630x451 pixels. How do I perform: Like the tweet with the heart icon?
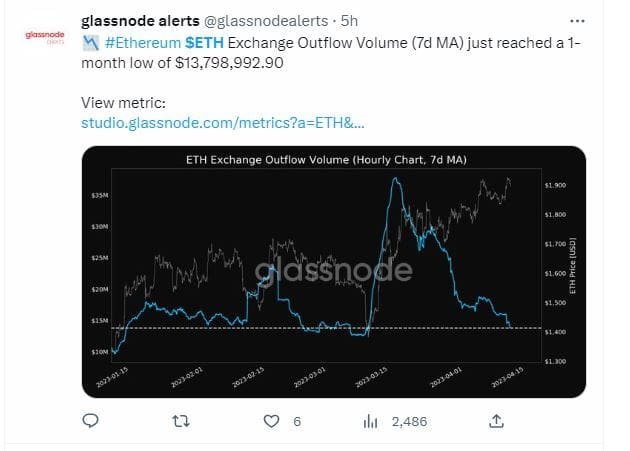[x=271, y=422]
